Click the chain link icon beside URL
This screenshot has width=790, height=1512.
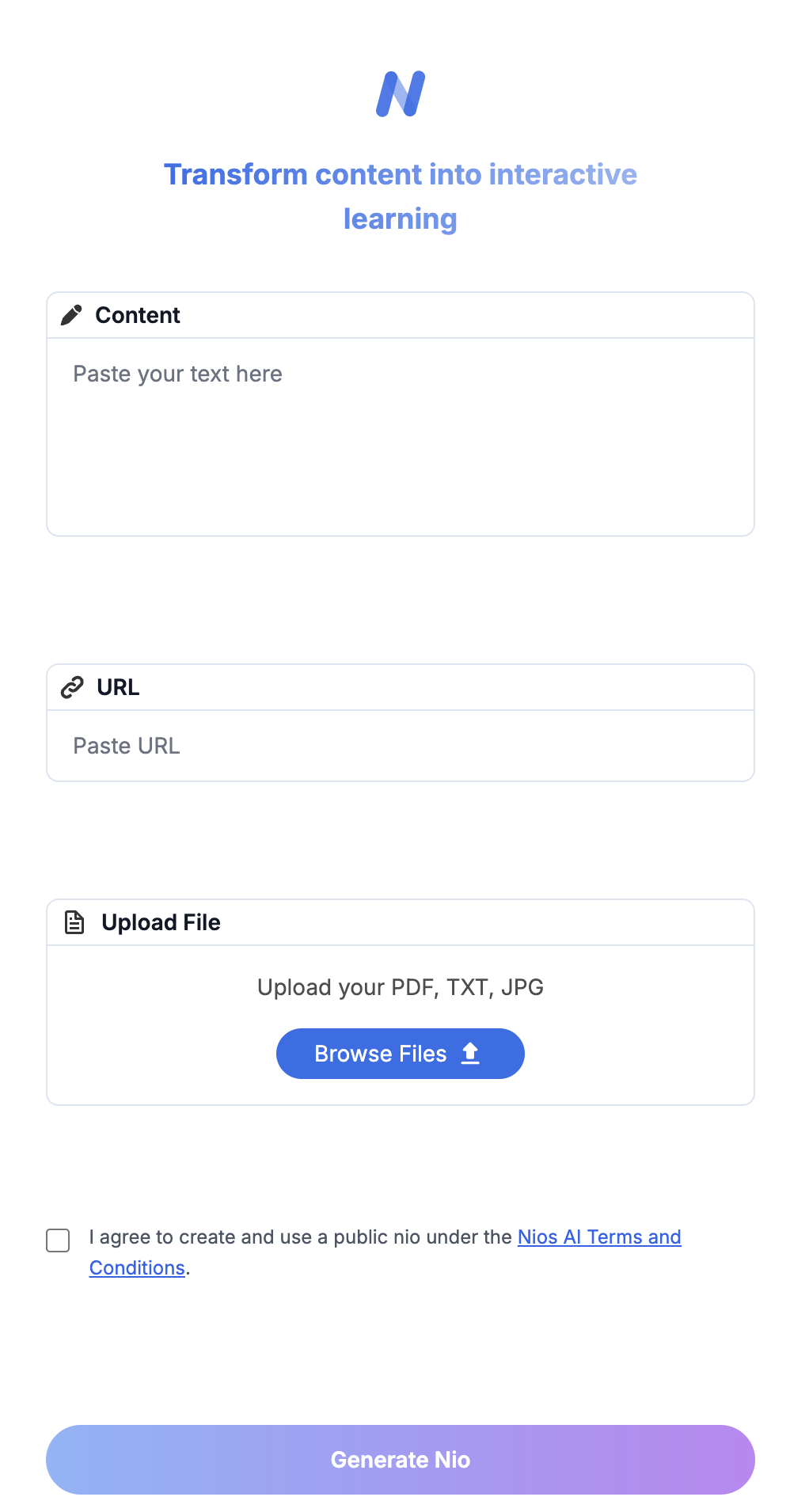tap(72, 687)
